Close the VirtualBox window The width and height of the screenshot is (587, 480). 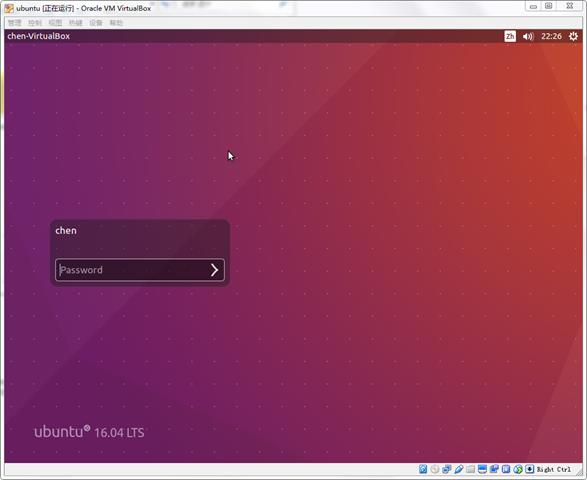[570, 6]
